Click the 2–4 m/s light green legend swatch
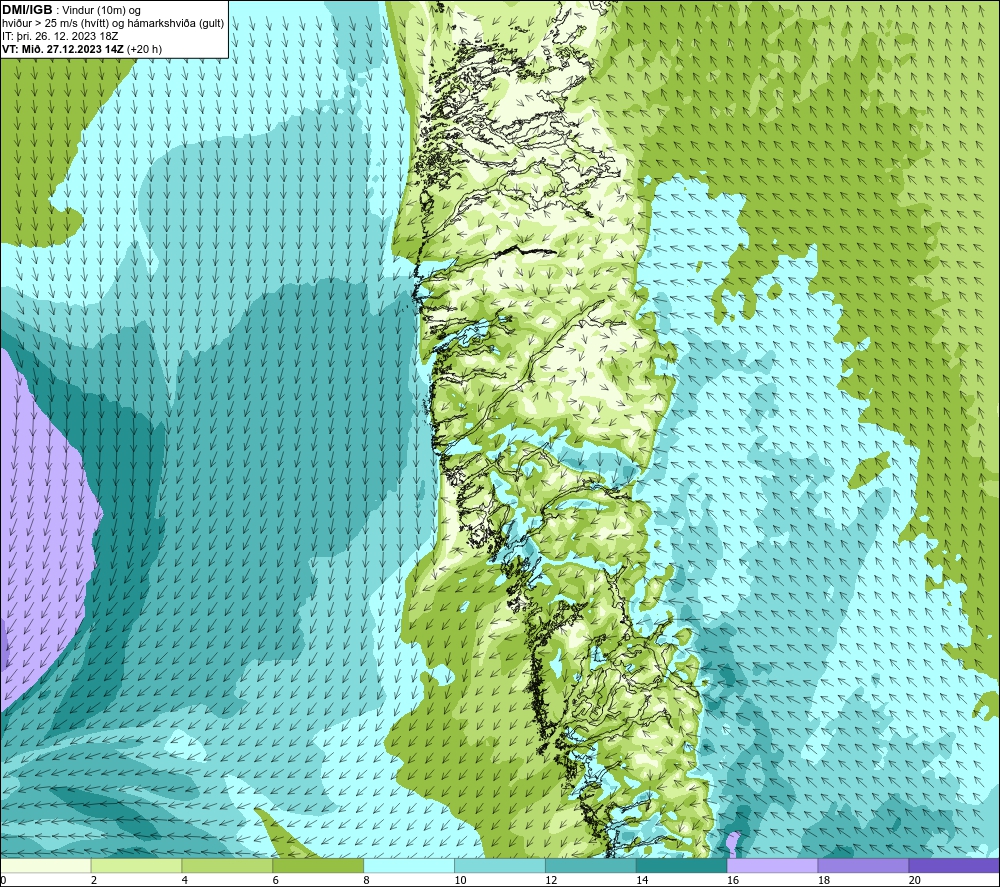The width and height of the screenshot is (1000, 887). 136,865
